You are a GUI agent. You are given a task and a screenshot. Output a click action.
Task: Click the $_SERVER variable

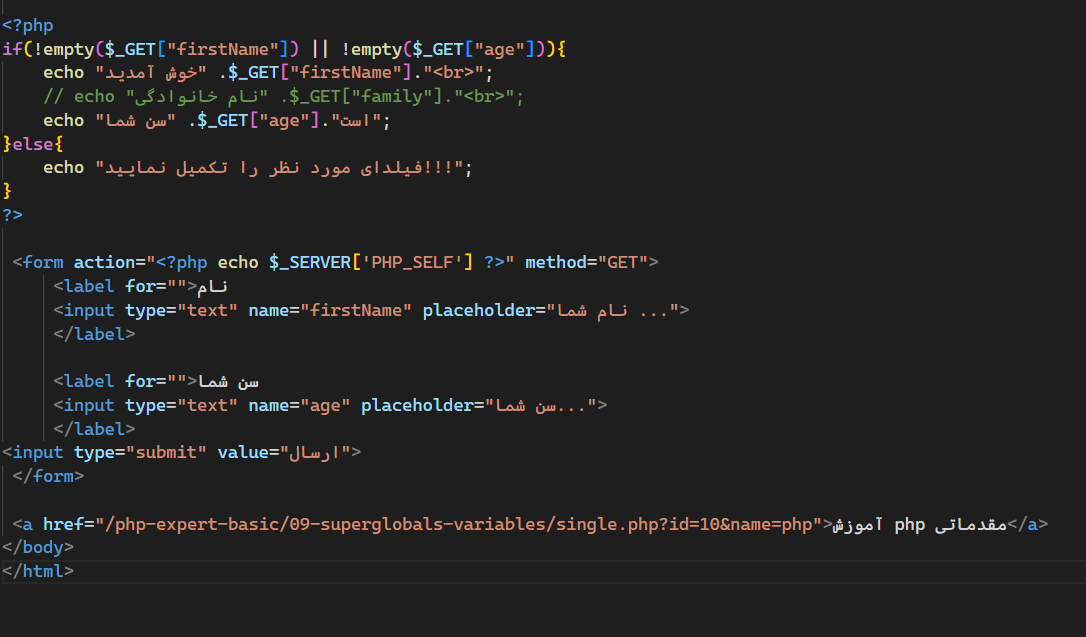(310, 262)
